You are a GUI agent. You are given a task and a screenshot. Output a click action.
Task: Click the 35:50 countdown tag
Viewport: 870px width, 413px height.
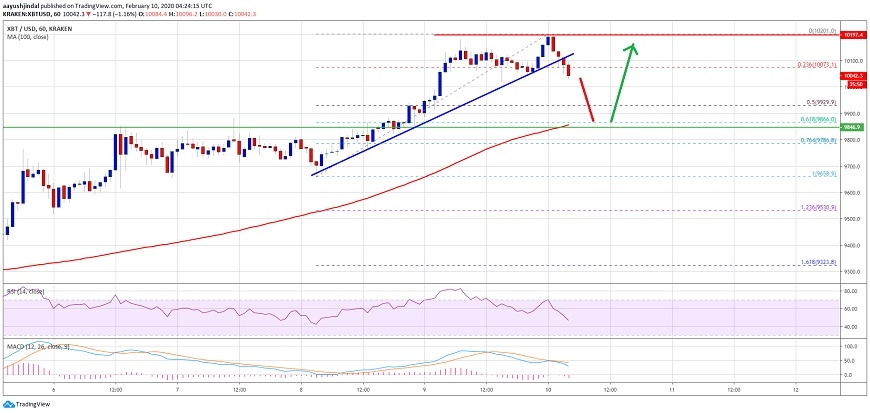[855, 84]
